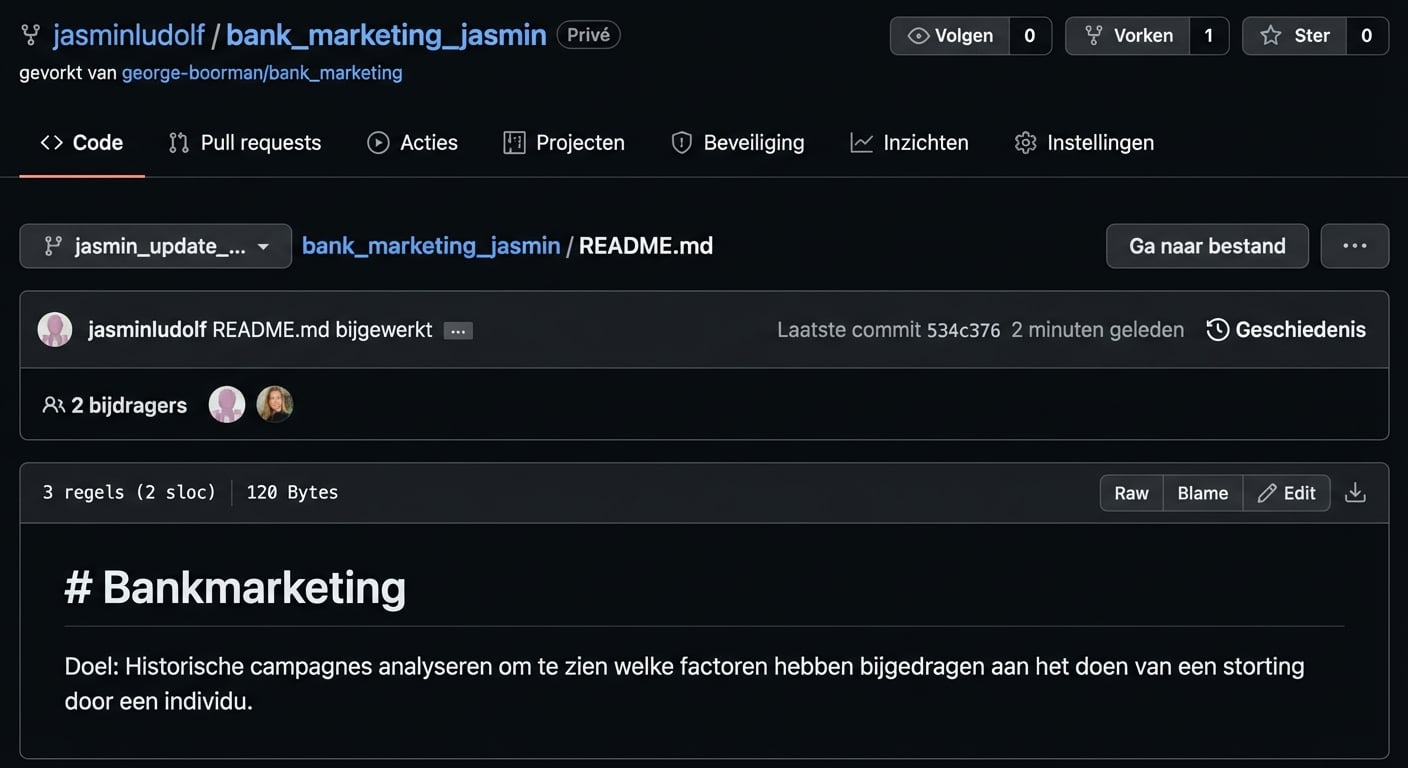
Task: Open the Instellingen gear icon
Action: pos(1025,142)
